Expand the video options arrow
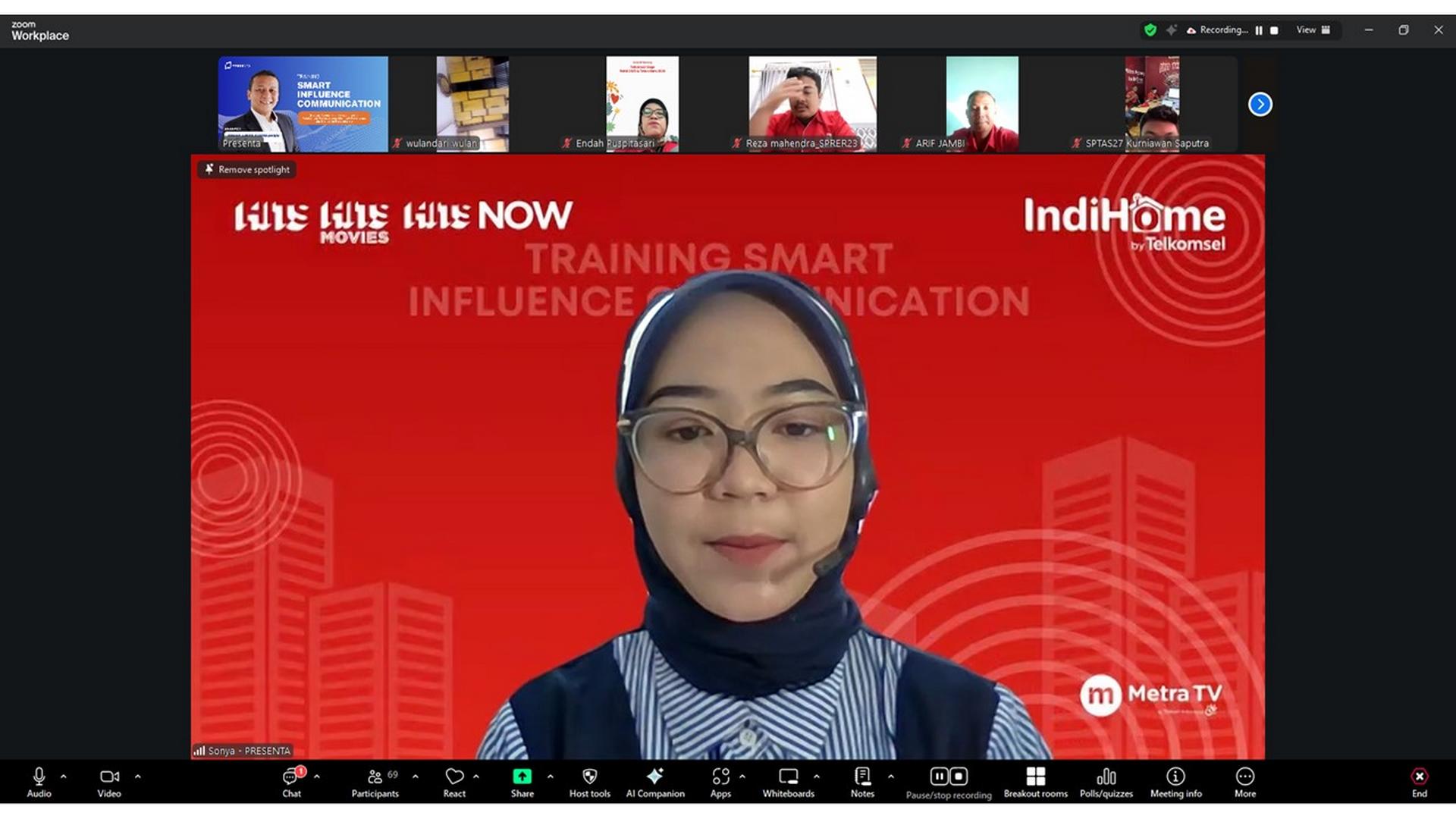This screenshot has width=1456, height=819. tap(137, 777)
